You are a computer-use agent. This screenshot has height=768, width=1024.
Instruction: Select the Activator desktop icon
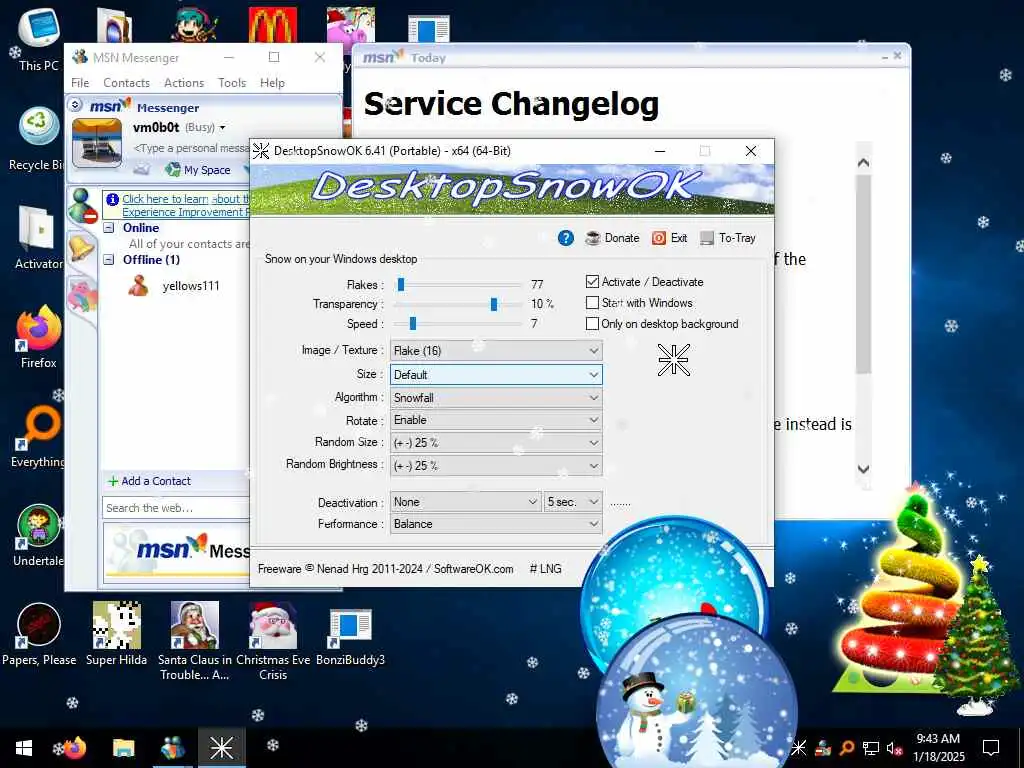tap(38, 238)
